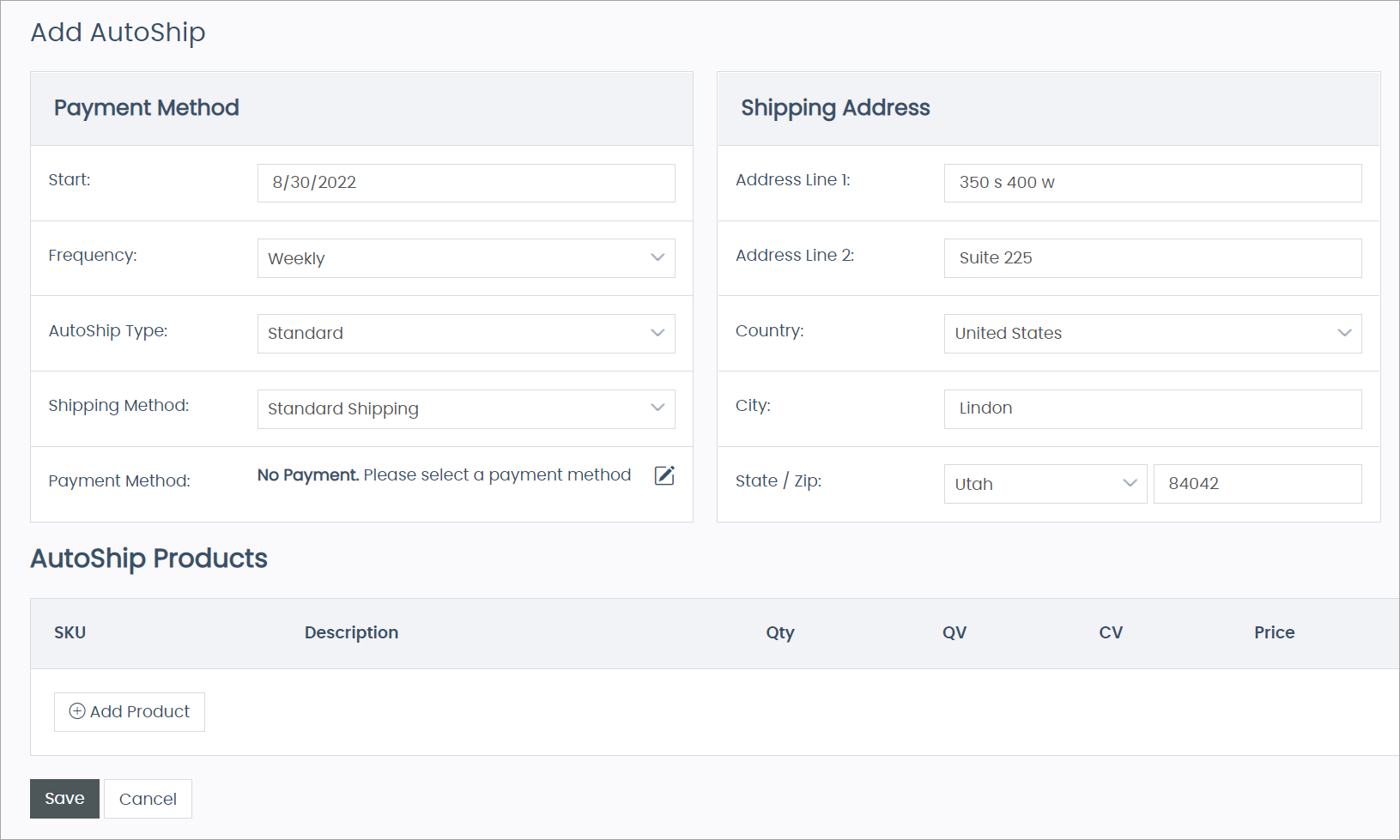This screenshot has height=840, width=1400.
Task: Focus the Address Line 1 field
Action: [1152, 183]
